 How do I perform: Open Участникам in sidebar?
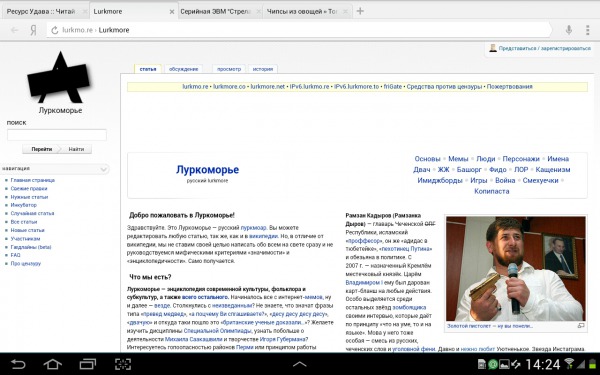point(25,238)
